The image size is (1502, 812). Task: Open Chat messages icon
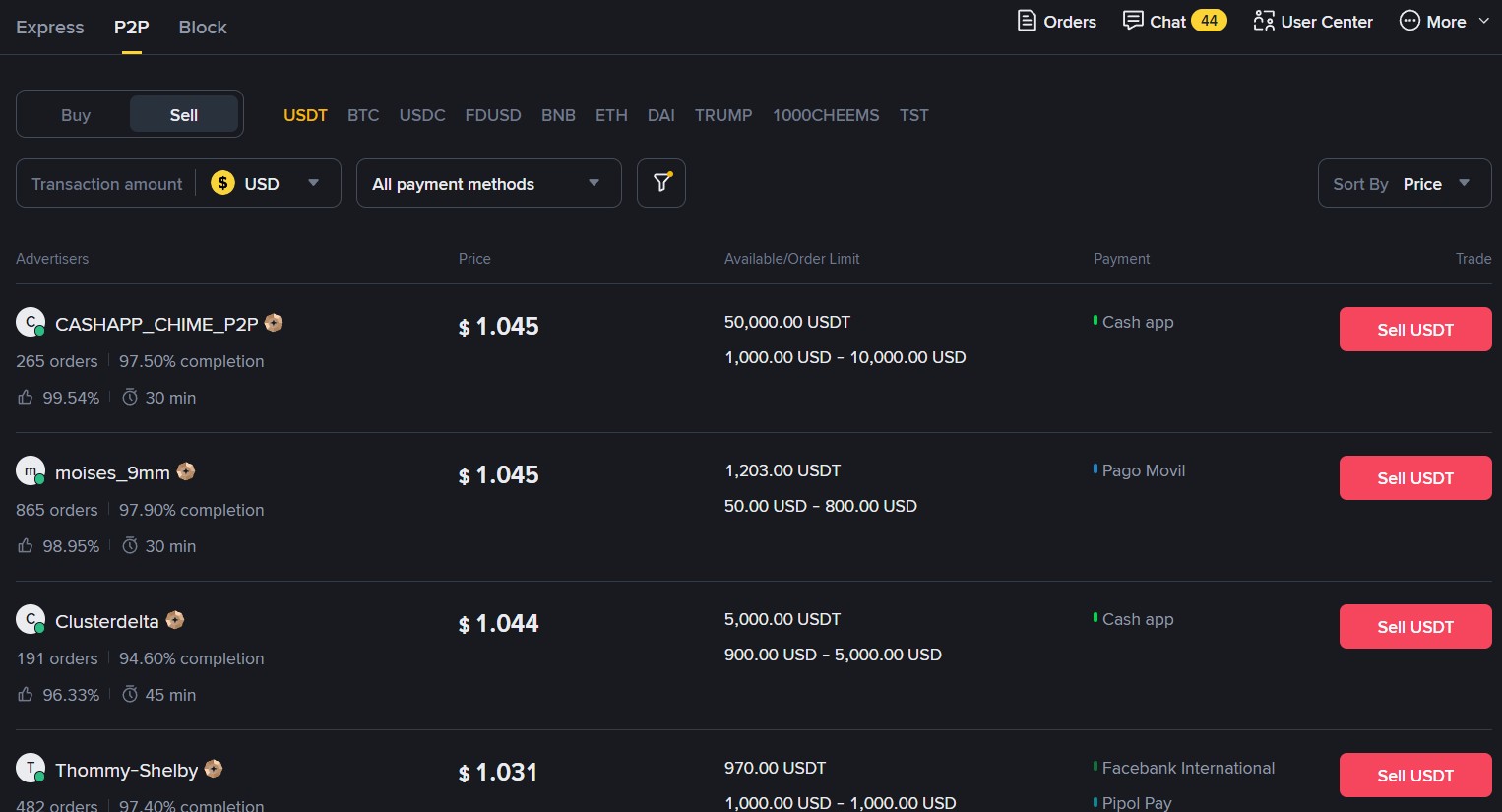coord(1133,21)
